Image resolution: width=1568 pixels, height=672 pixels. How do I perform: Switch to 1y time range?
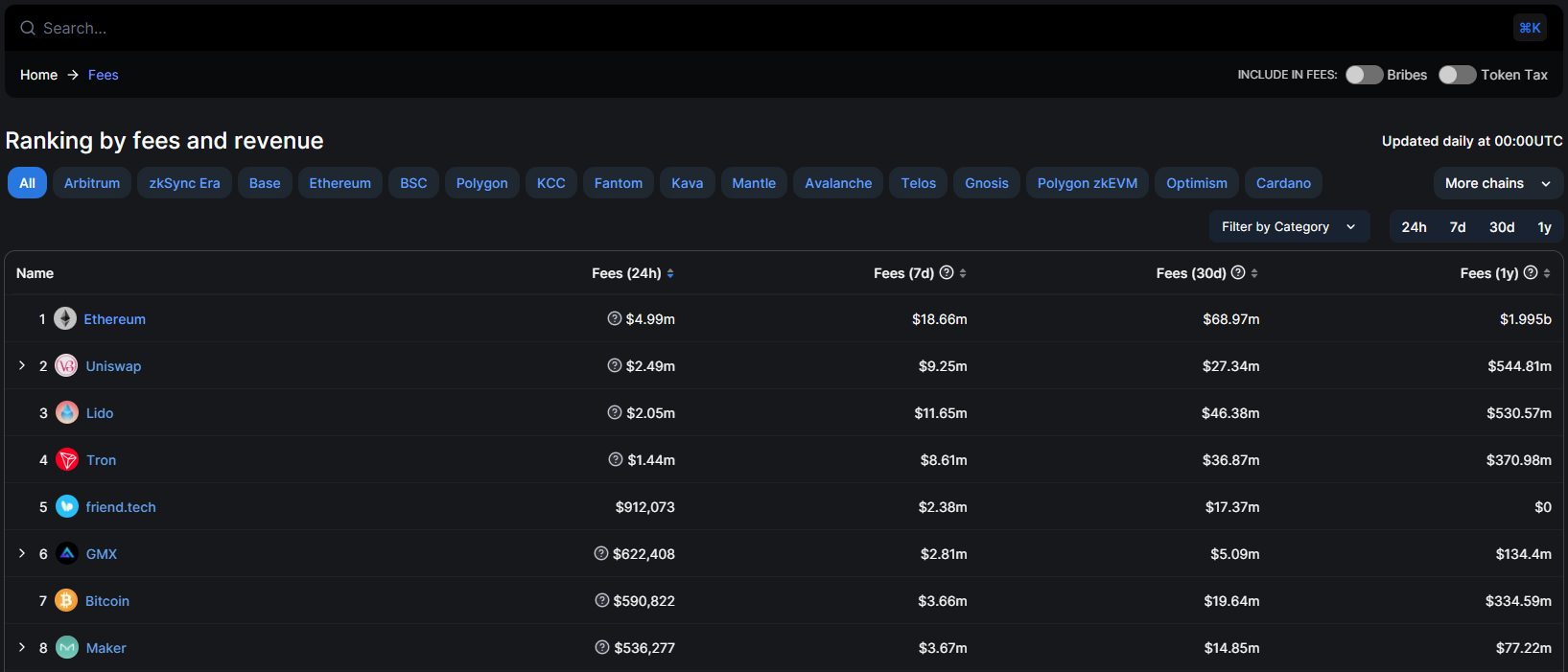tap(1544, 227)
